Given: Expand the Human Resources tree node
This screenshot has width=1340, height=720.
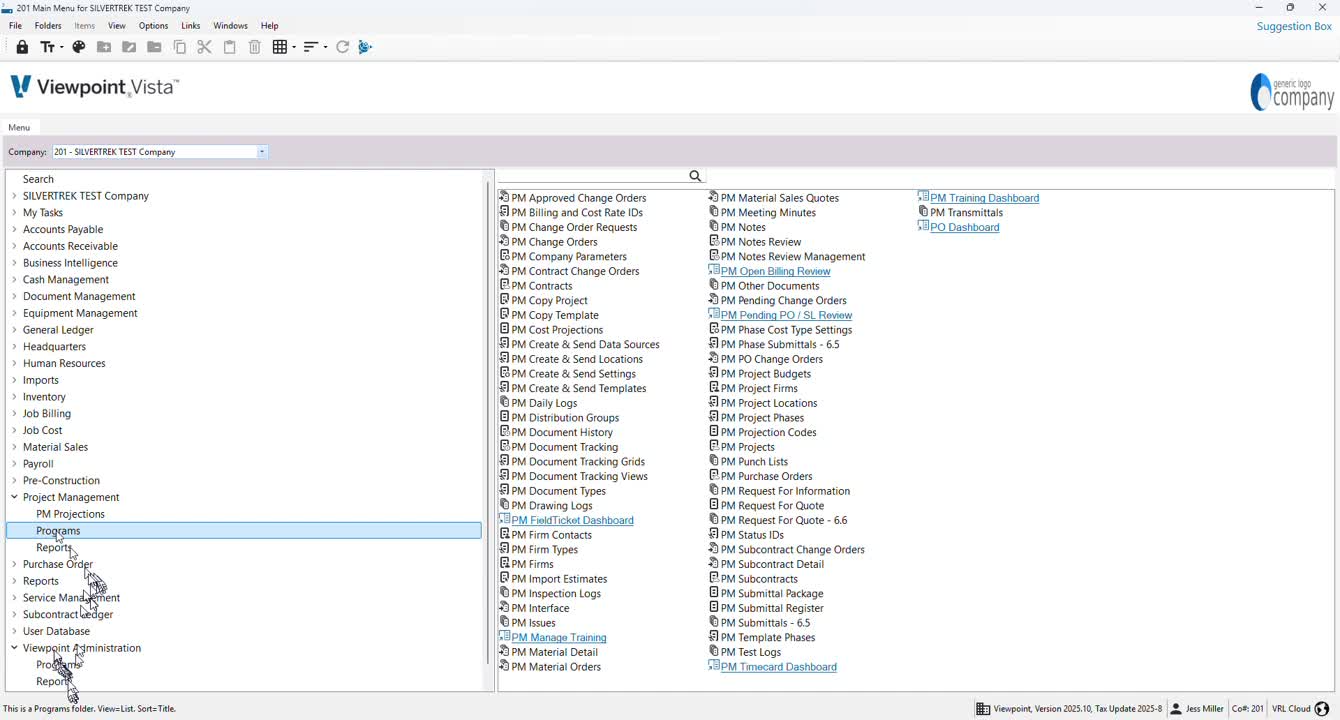Looking at the screenshot, I should [14, 363].
